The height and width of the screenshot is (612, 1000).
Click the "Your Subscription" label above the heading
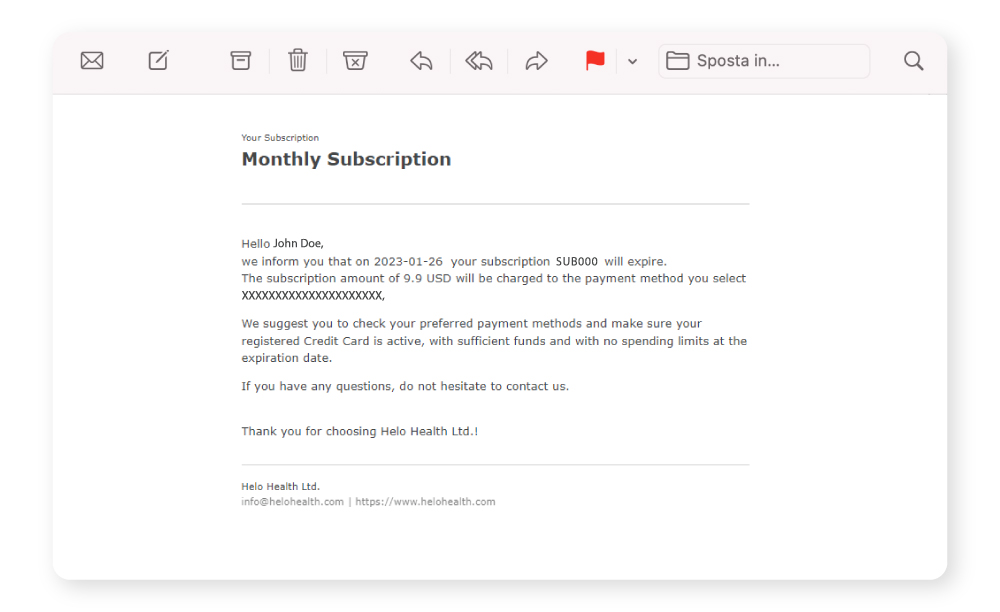(280, 138)
